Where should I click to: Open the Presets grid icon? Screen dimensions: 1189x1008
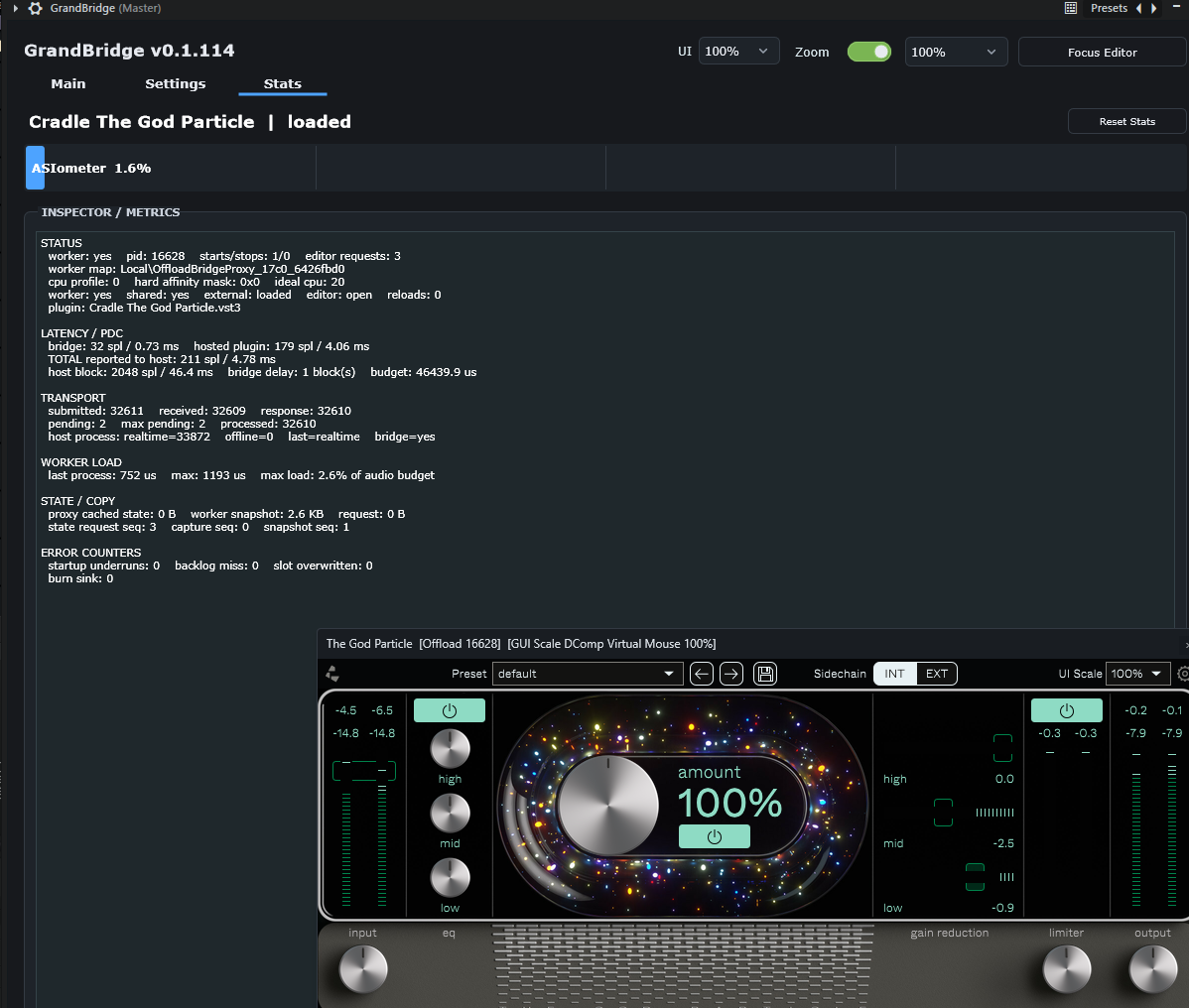(1071, 8)
